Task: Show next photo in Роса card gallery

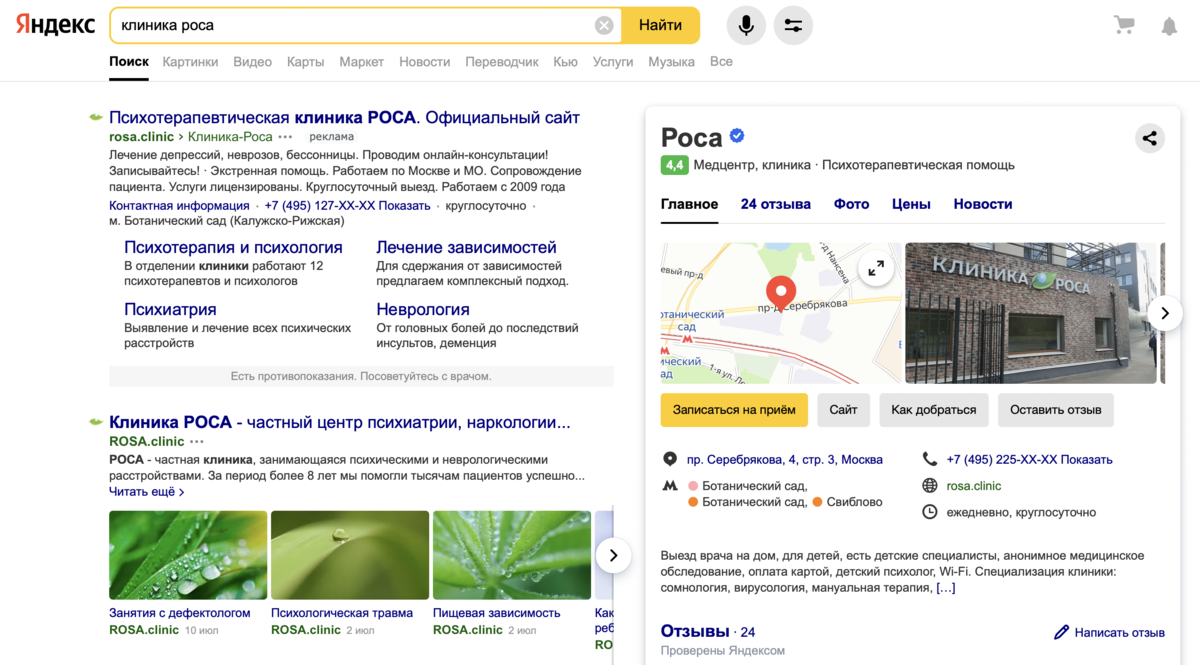Action: click(x=1165, y=313)
